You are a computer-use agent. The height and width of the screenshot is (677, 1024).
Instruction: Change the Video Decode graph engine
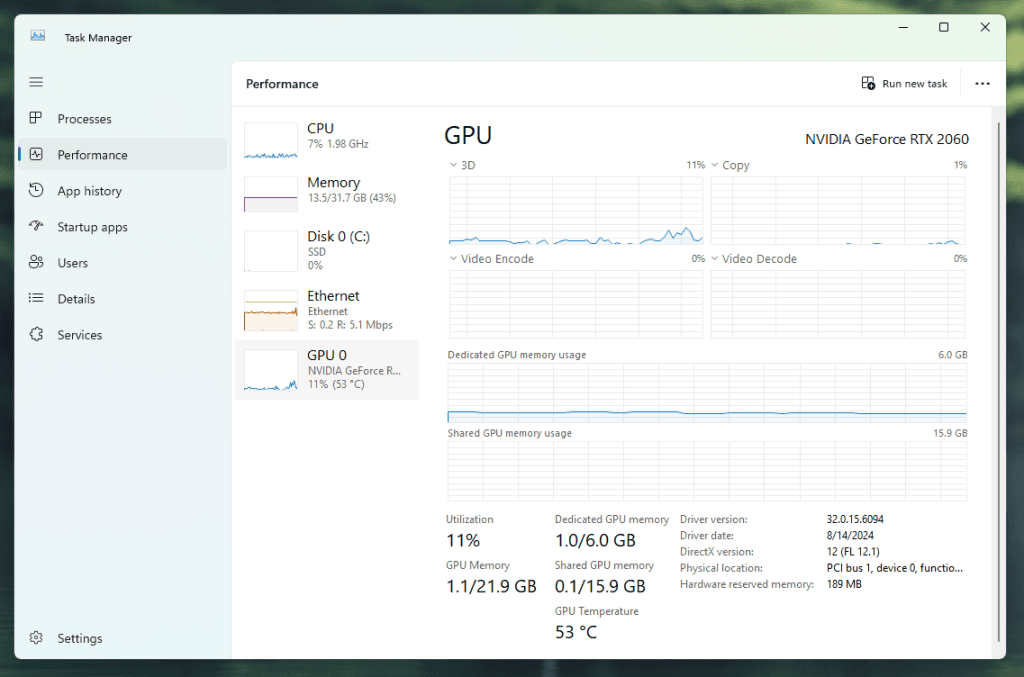point(714,259)
